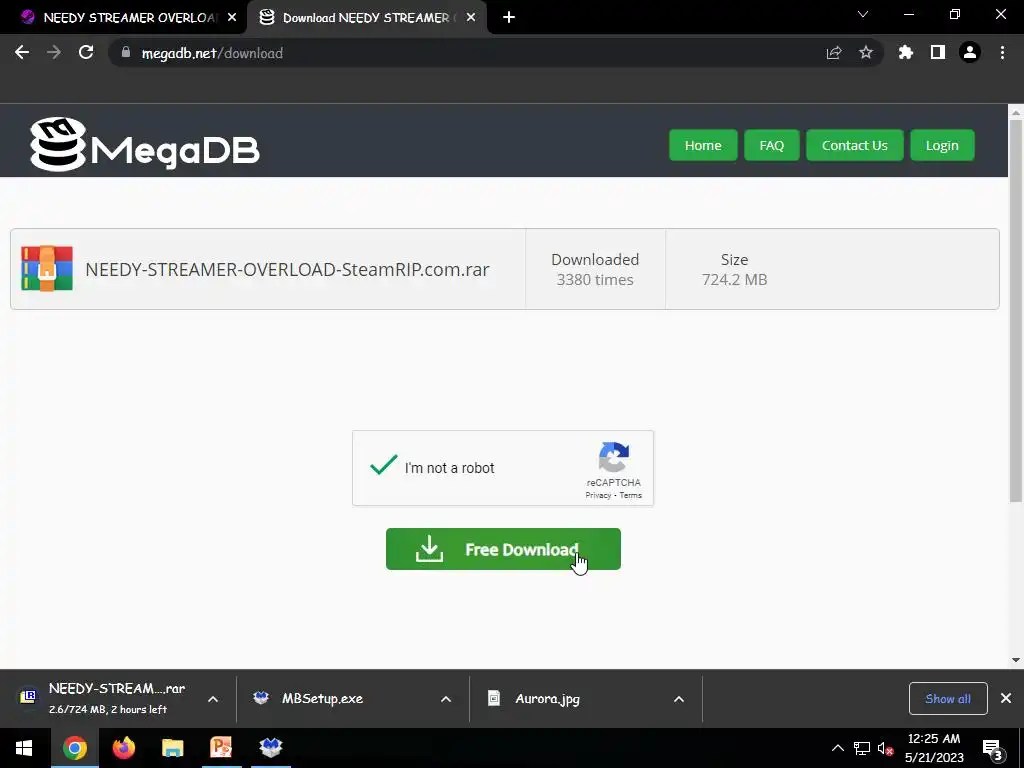Click Show all downloads
This screenshot has width=1024, height=768.
point(948,699)
